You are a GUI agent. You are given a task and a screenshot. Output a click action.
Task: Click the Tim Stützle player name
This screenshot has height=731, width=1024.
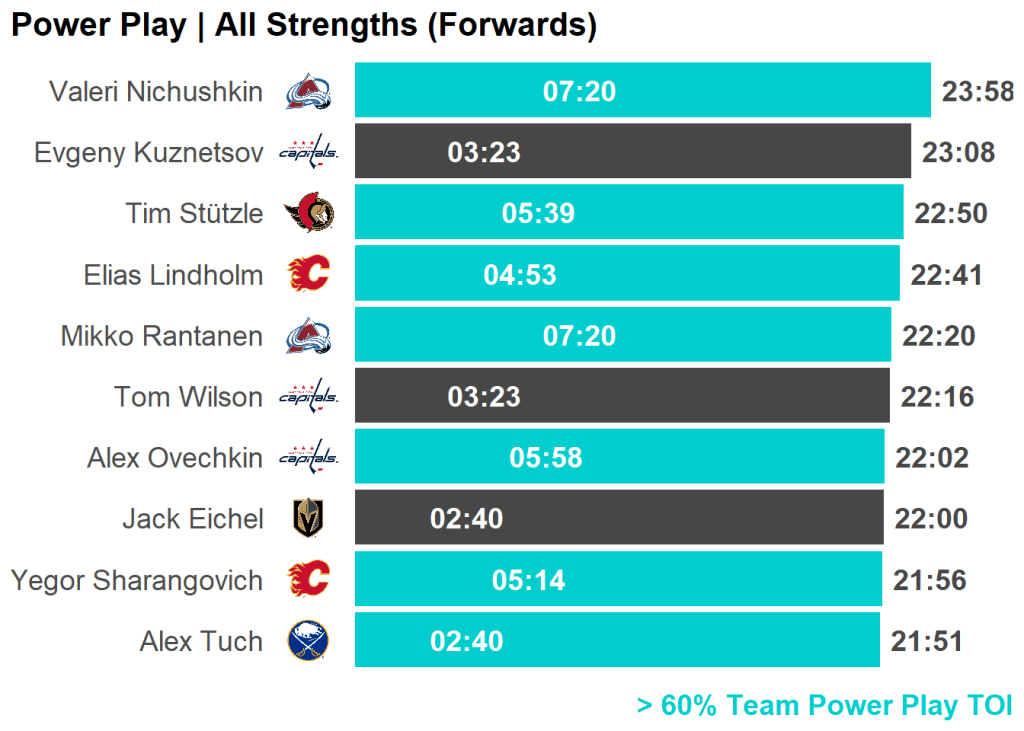(195, 213)
